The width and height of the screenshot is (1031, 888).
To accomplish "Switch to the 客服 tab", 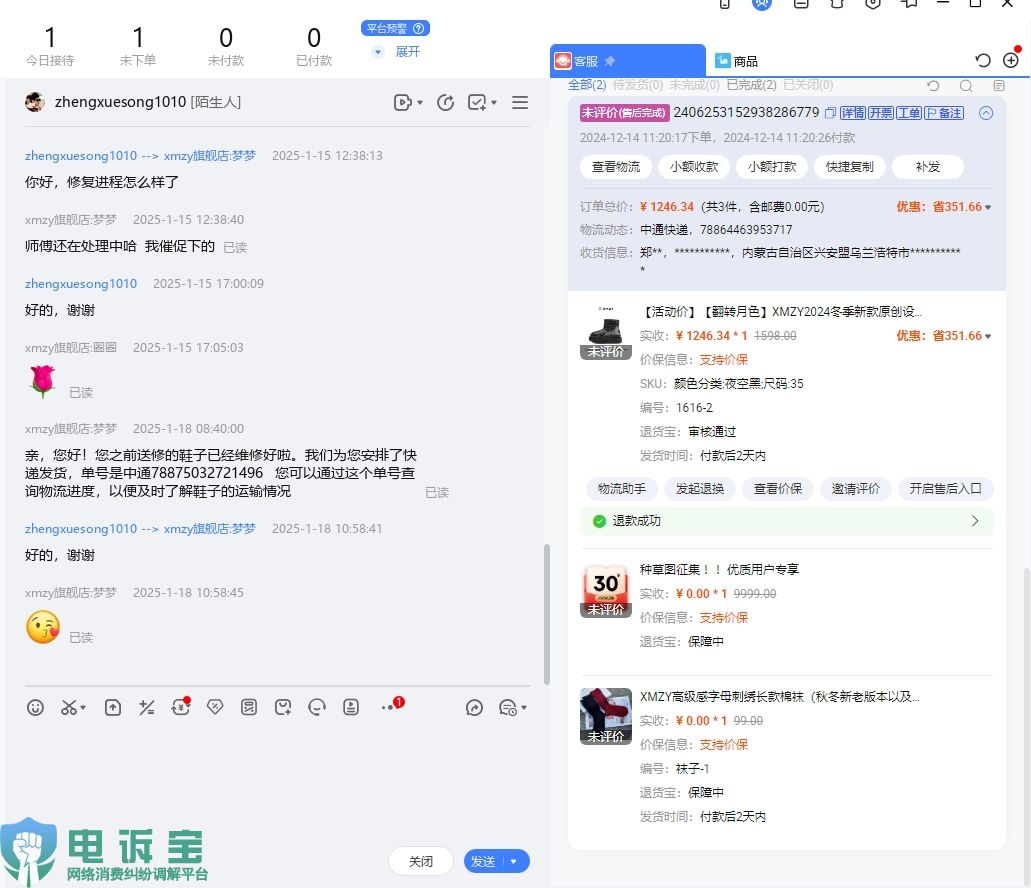I will [x=627, y=60].
